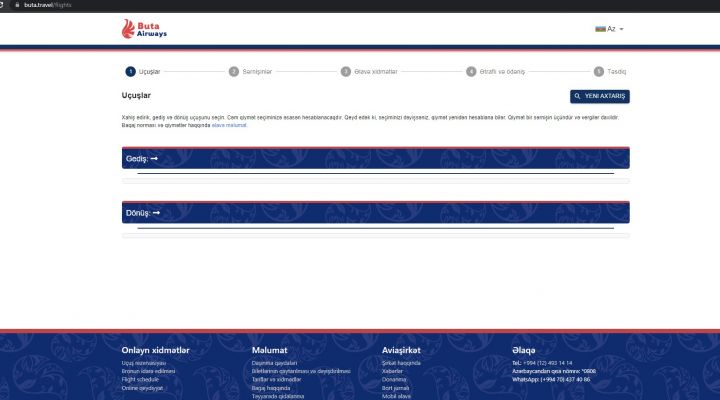The width and height of the screenshot is (720, 400).
Task: Click the browser reload icon
Action: pos(3,4)
